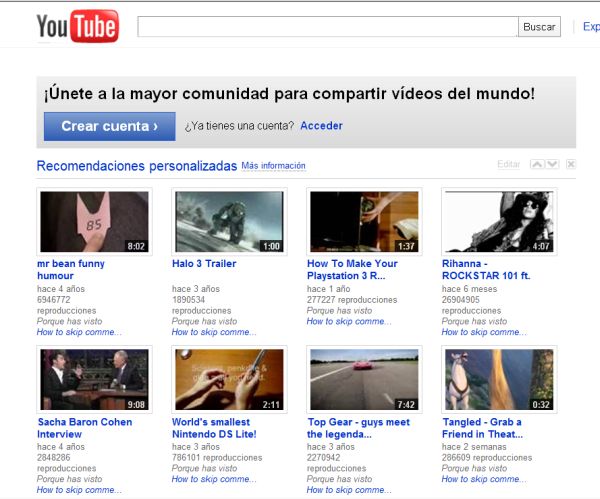Viewport: 600px width, 499px height.
Task: Move recommendations module up arrow
Action: (x=537, y=164)
